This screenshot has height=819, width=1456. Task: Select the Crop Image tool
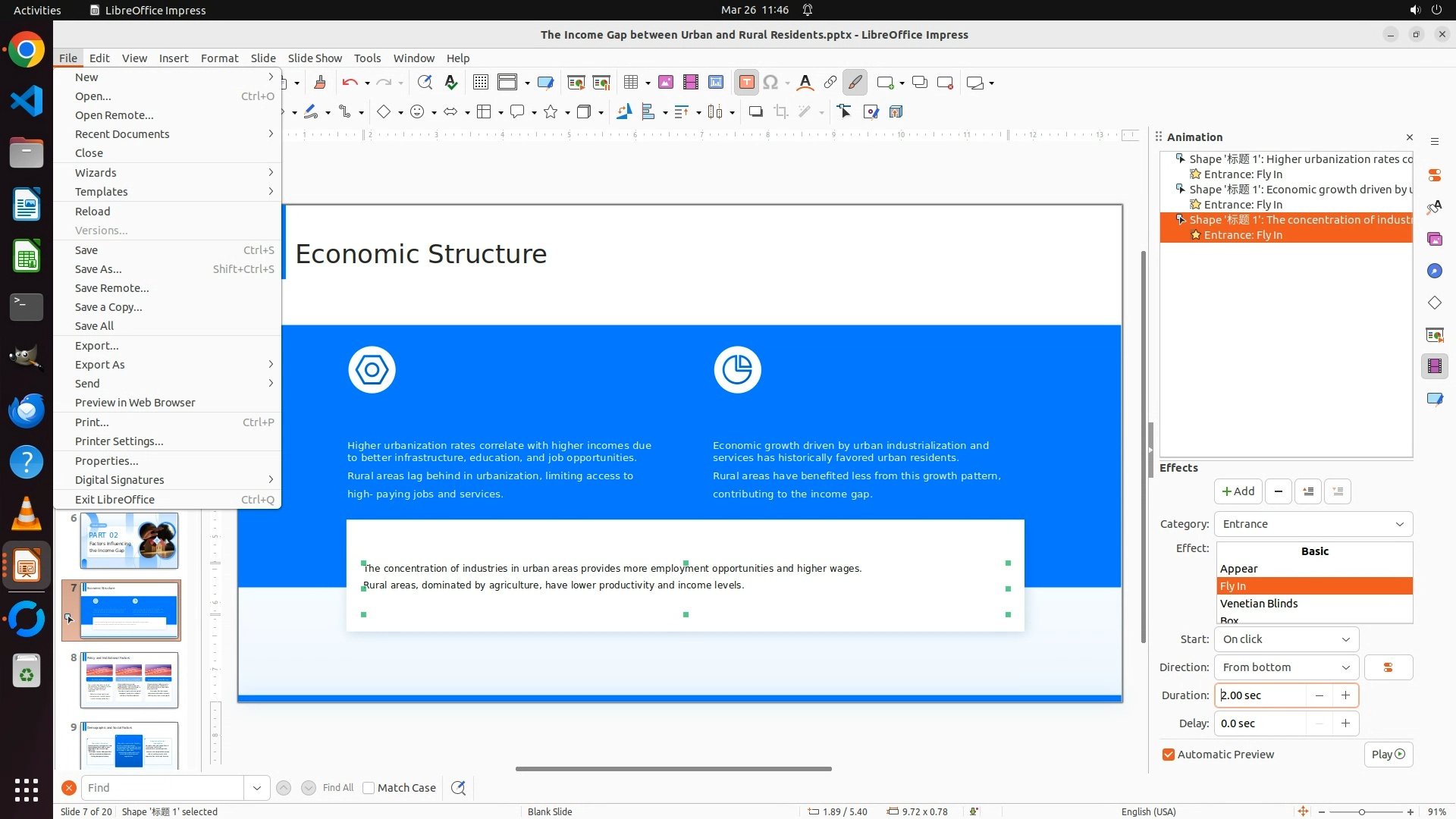[x=781, y=112]
